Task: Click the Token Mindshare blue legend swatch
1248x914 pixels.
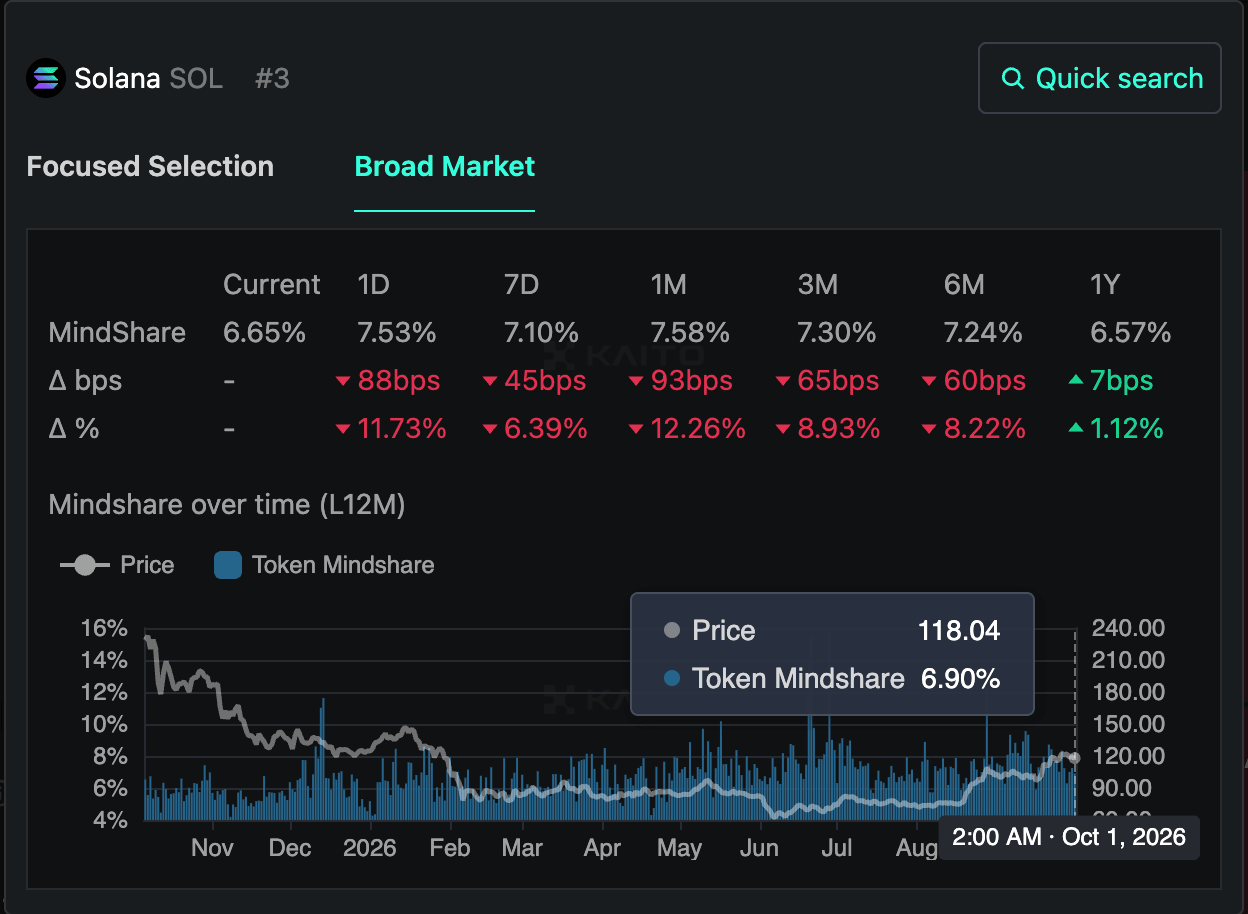Action: coord(228,565)
